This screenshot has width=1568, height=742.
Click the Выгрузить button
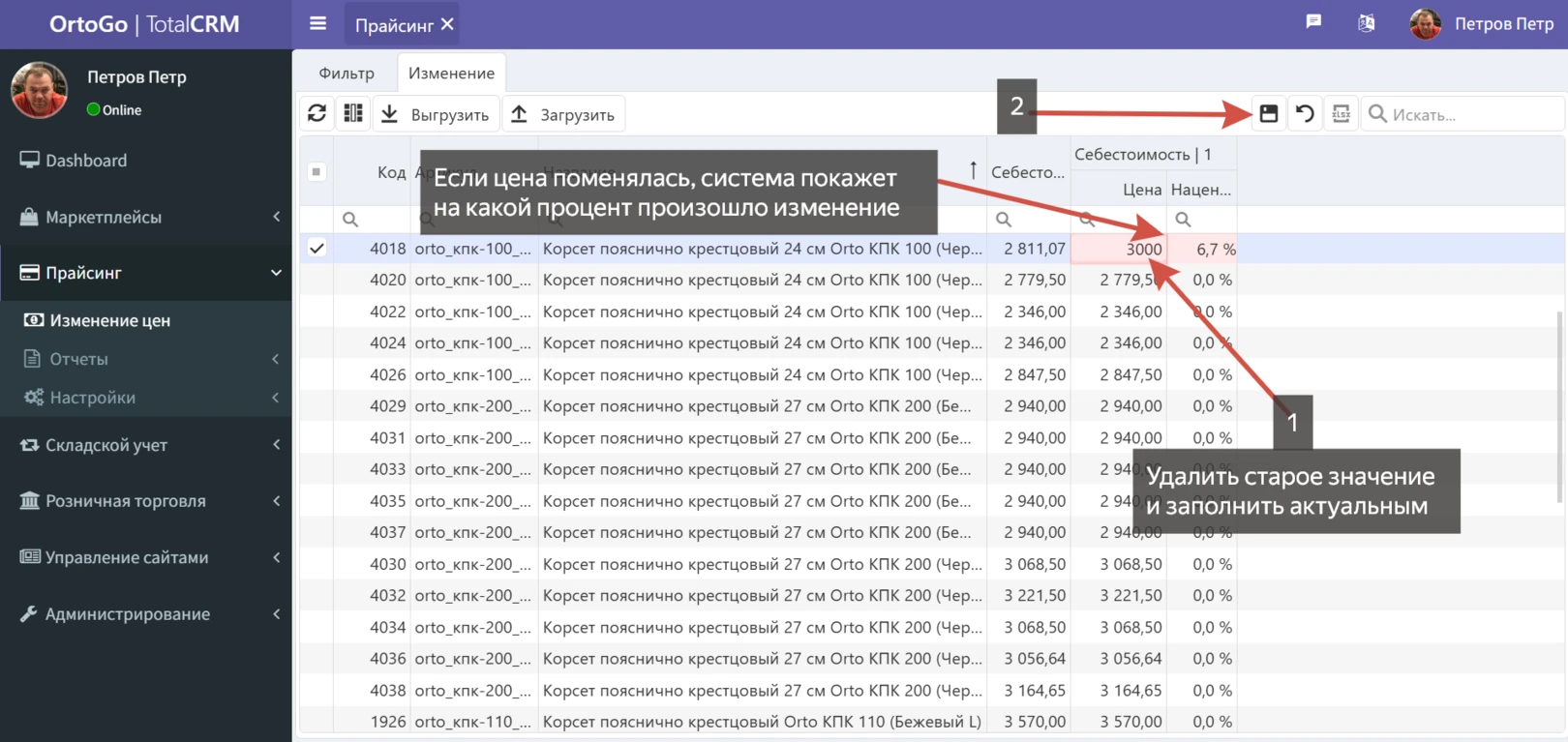(x=436, y=114)
